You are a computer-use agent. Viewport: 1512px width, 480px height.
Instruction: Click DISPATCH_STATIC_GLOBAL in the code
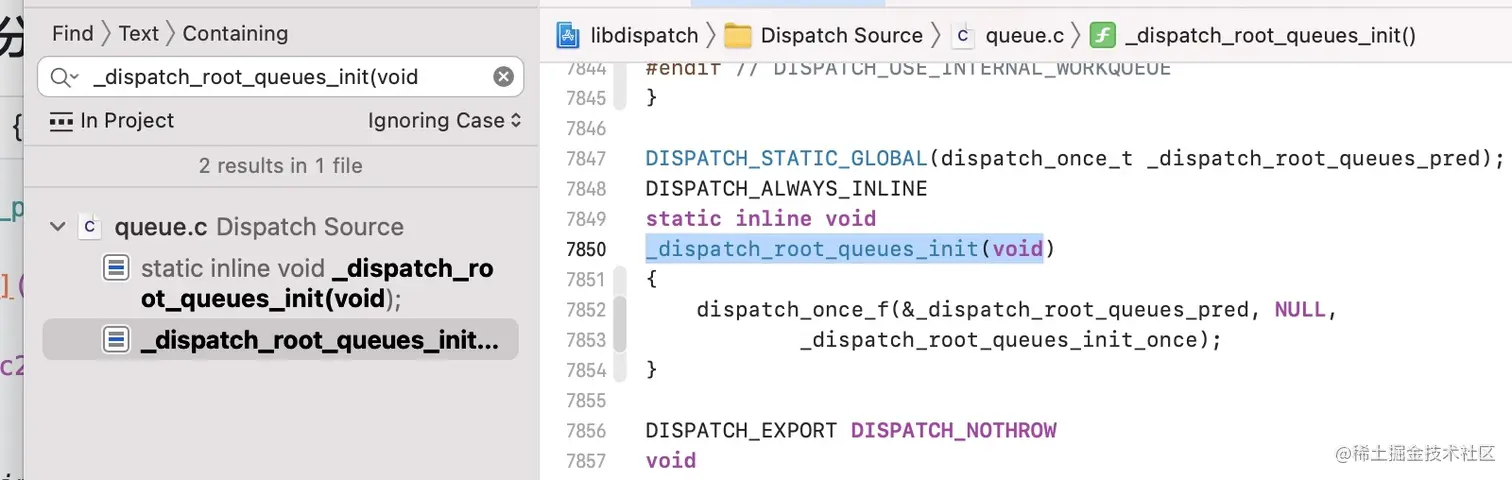[786, 158]
